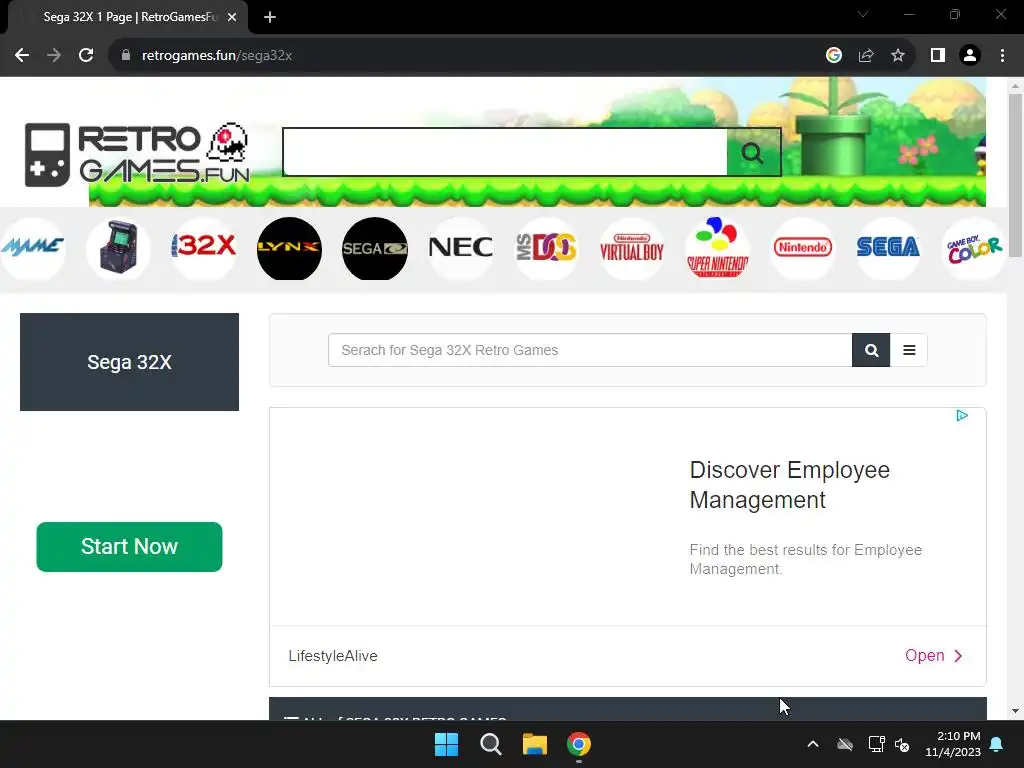1024x768 pixels.
Task: Select the Super Nintendo console logo
Action: point(717,248)
